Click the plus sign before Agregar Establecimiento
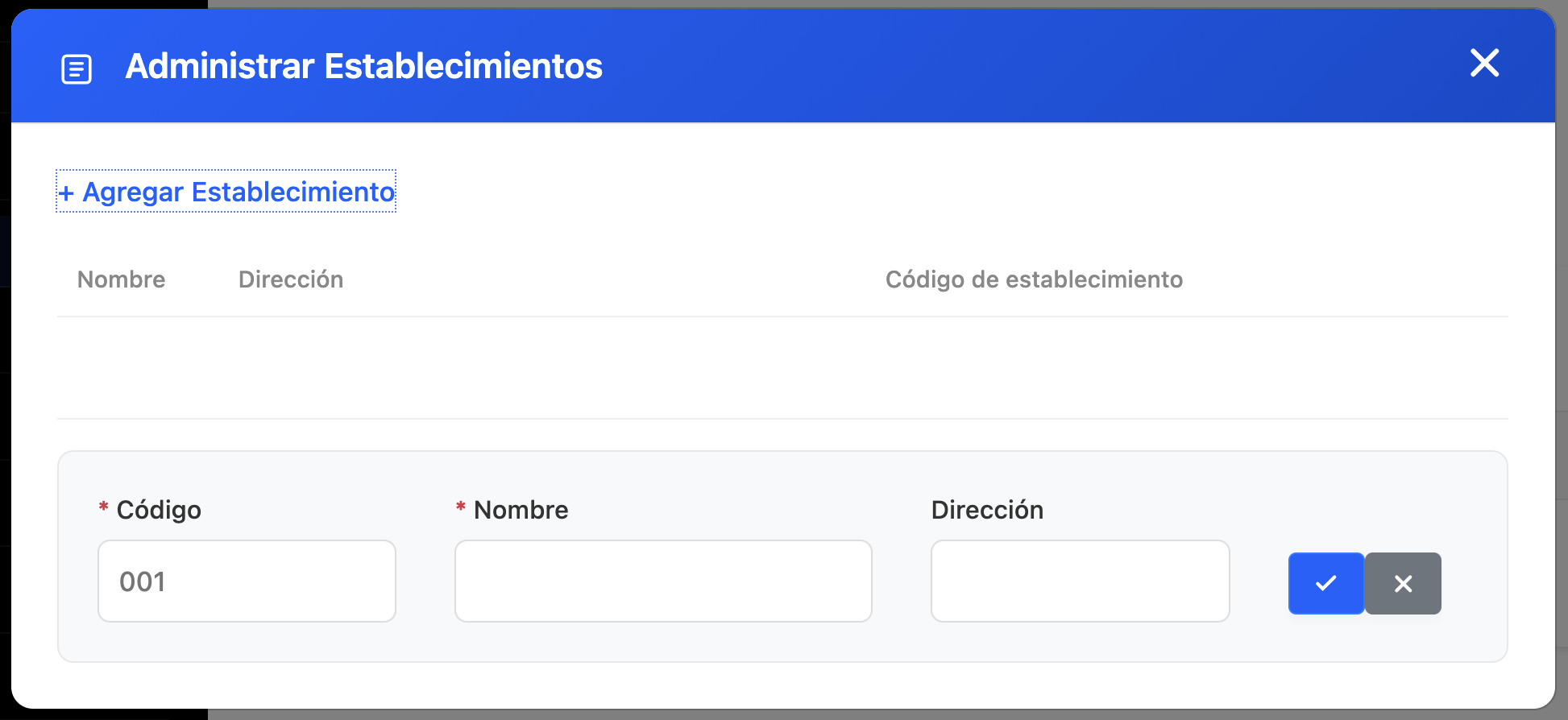Image resolution: width=1568 pixels, height=720 pixels. point(66,193)
